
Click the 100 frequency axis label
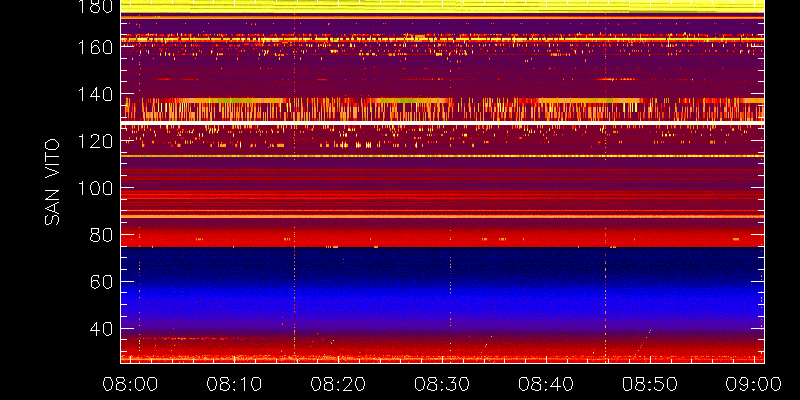pyautogui.click(x=94, y=188)
